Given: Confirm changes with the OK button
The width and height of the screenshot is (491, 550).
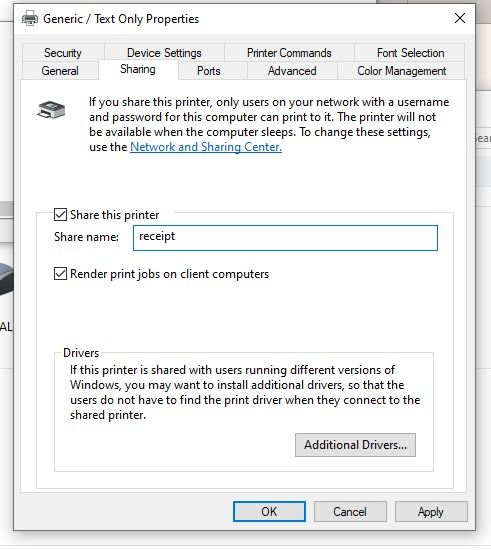Looking at the screenshot, I should coord(269,511).
